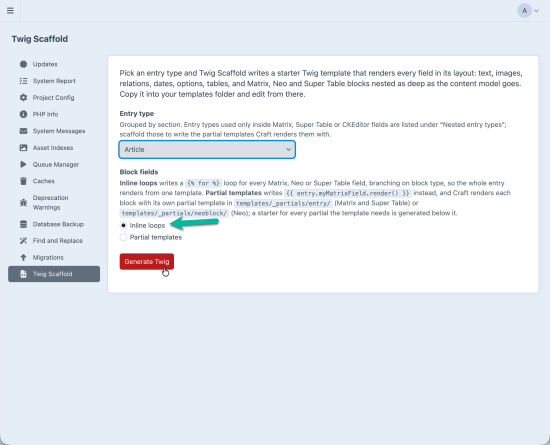
Task: Click the entry.myMatrixField.render() code snippet
Action: (348, 193)
